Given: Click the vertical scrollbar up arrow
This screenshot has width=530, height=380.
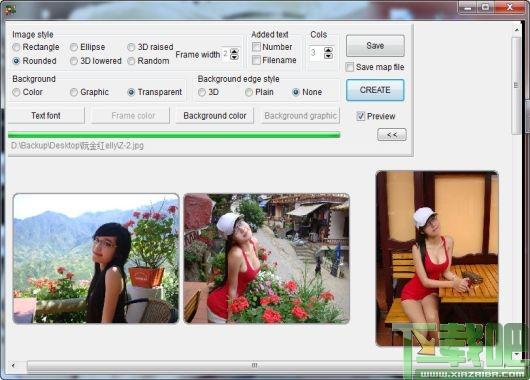Looking at the screenshot, I should pos(517,30).
